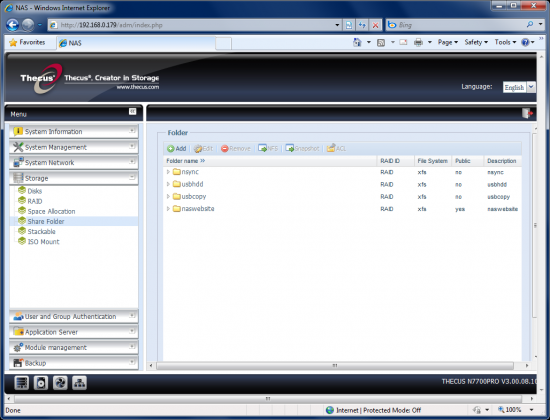Click the Refresh button in address bar
Screen dimensions: 550x420
tap(362, 25)
